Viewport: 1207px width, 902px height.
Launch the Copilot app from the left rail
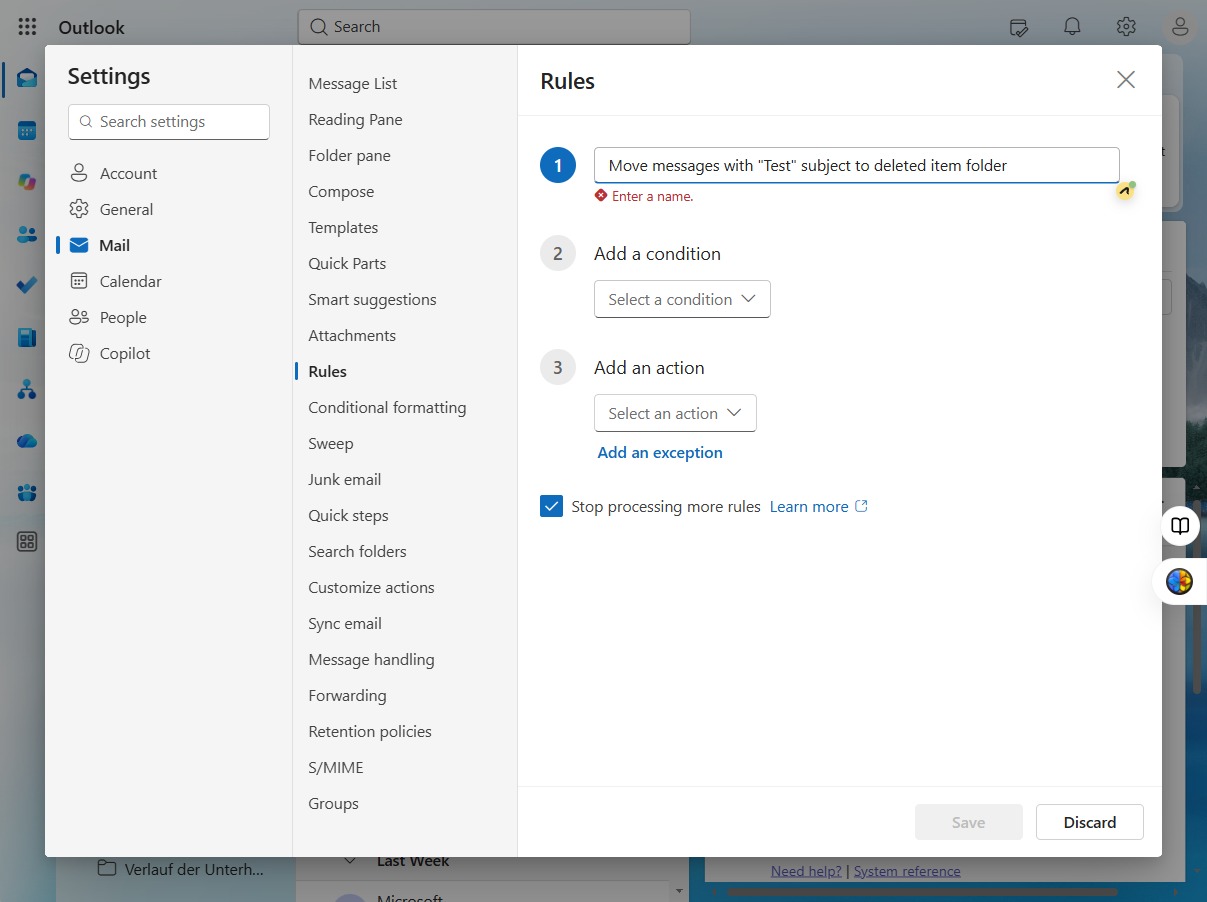tap(27, 182)
